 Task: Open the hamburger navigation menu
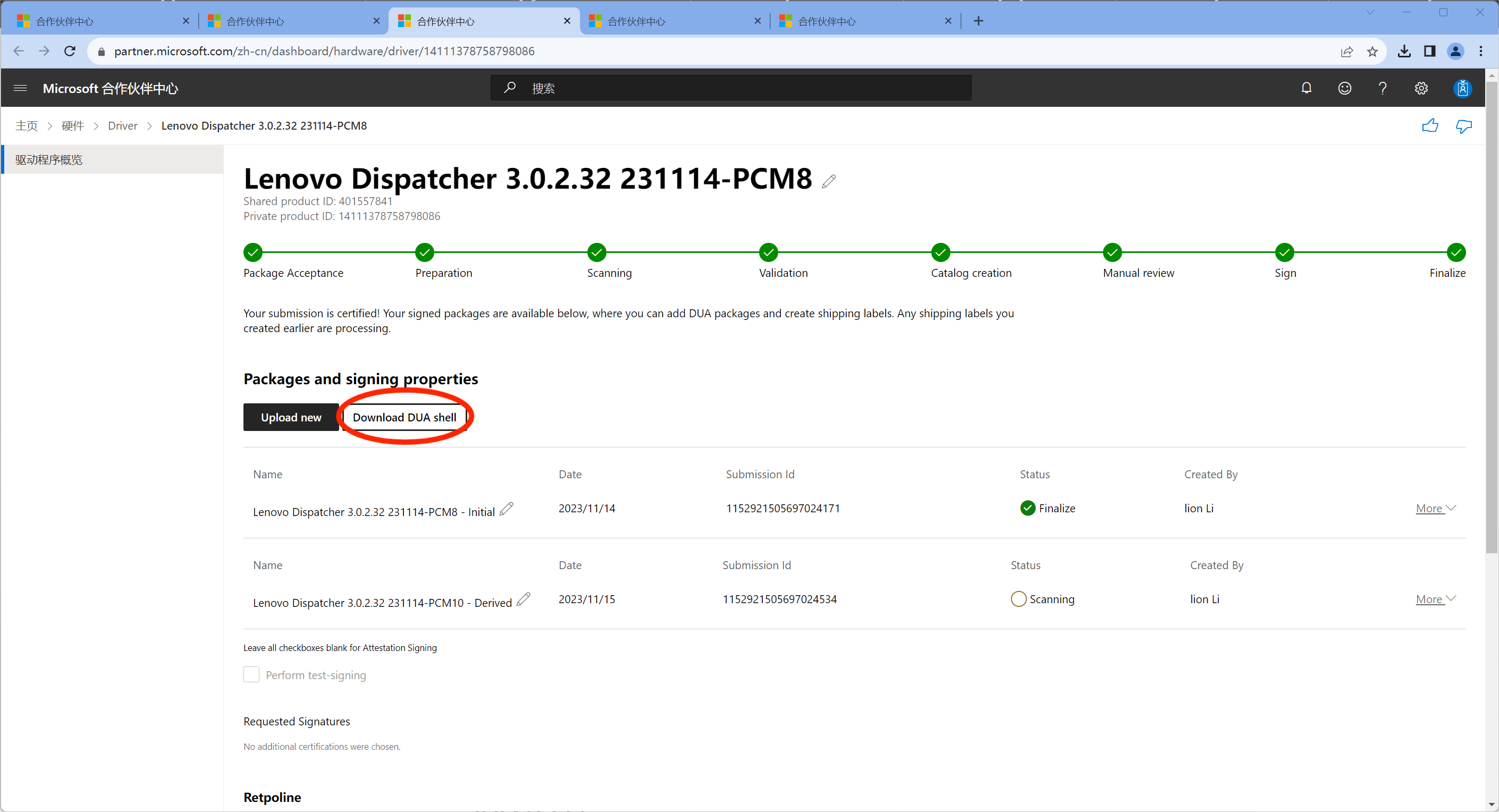coord(20,88)
